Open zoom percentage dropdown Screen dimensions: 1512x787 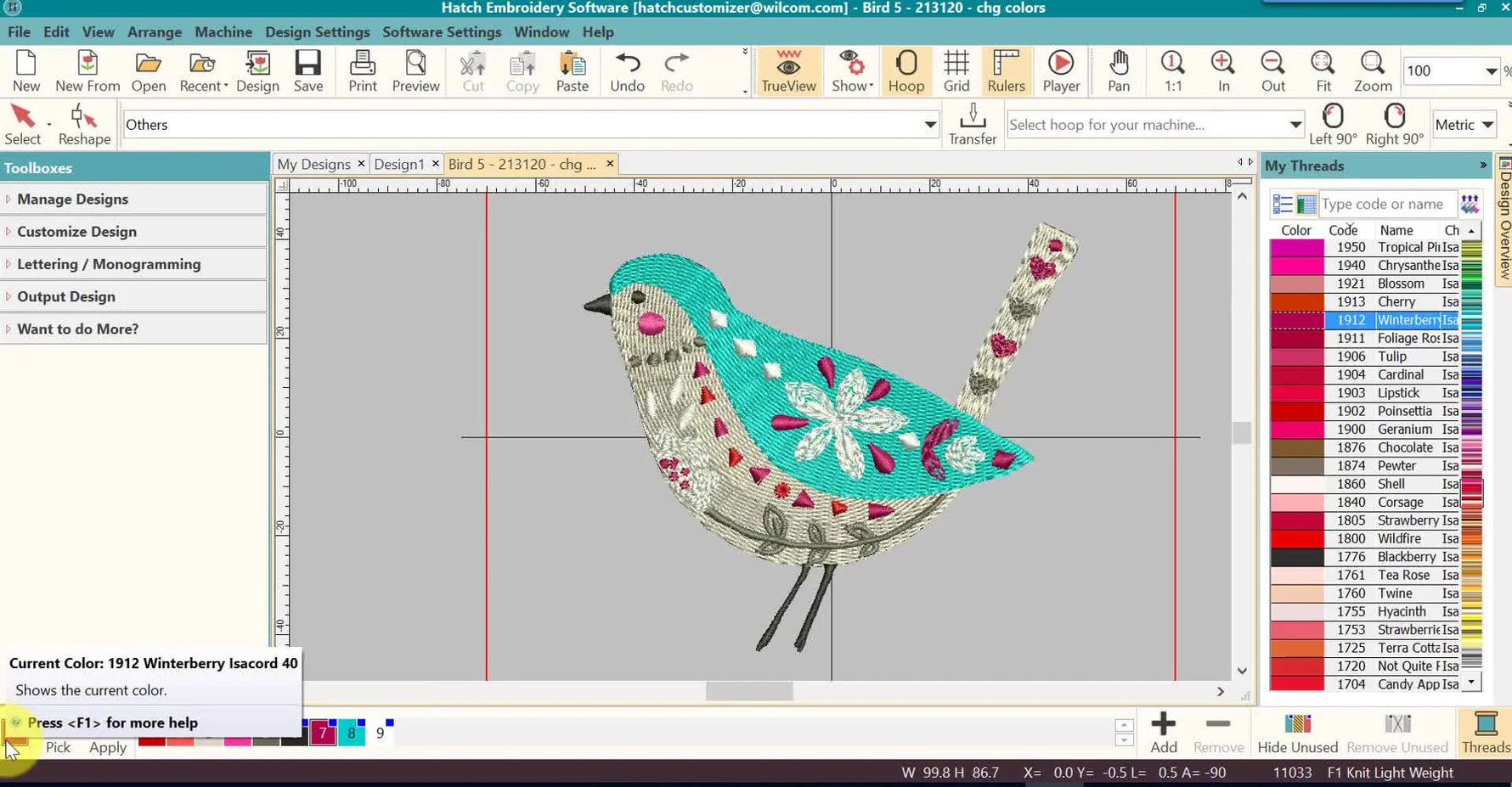[x=1491, y=71]
